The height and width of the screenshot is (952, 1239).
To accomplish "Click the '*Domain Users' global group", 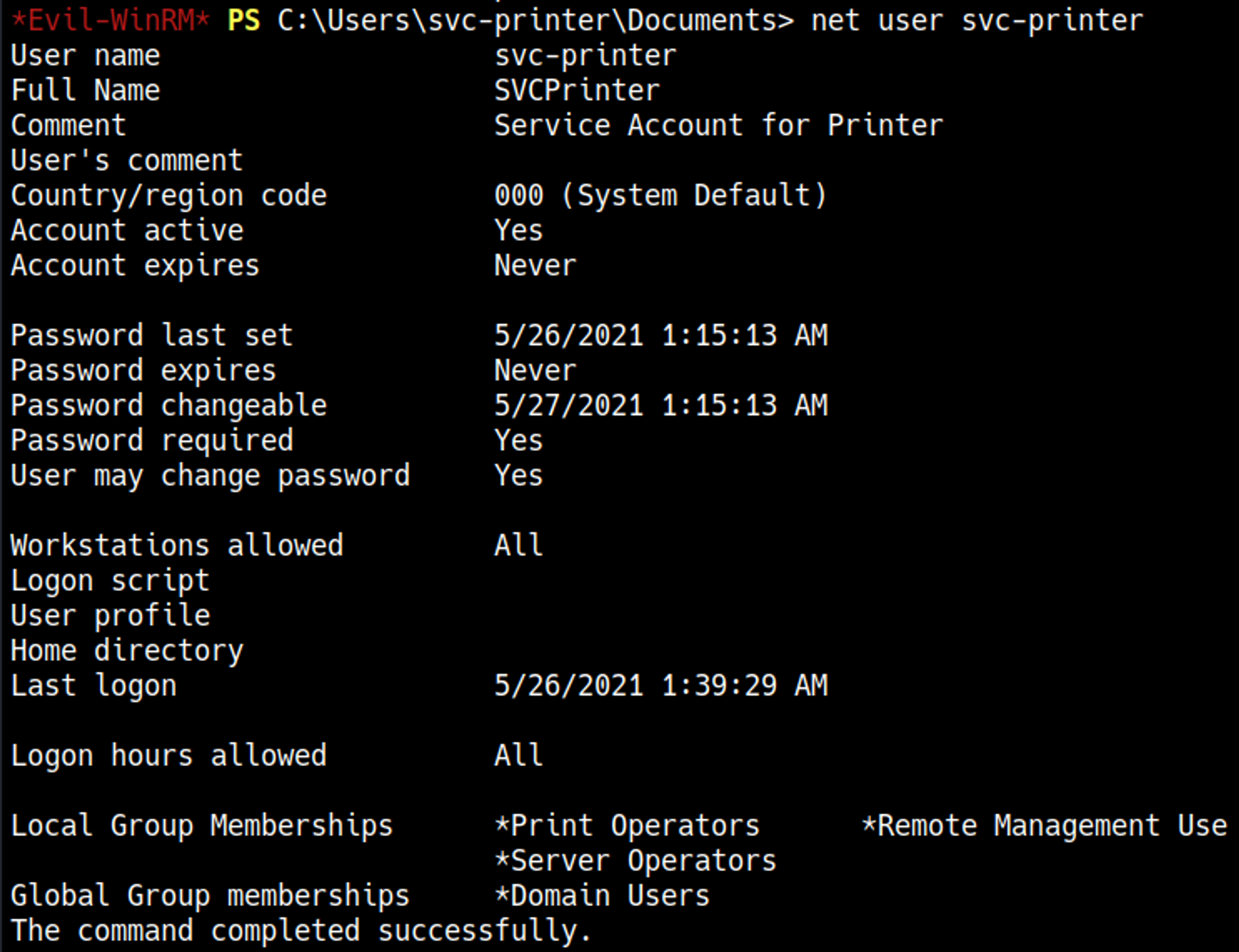I will coord(602,896).
